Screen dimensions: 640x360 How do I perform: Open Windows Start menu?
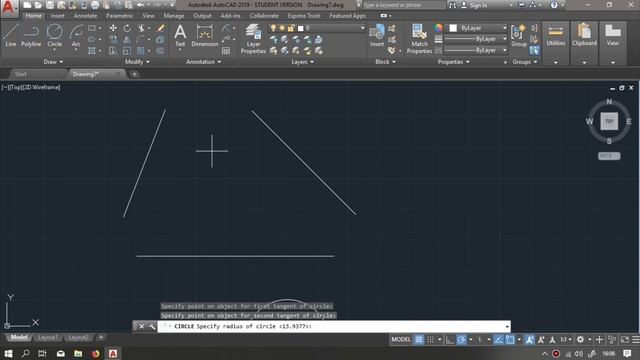8,353
